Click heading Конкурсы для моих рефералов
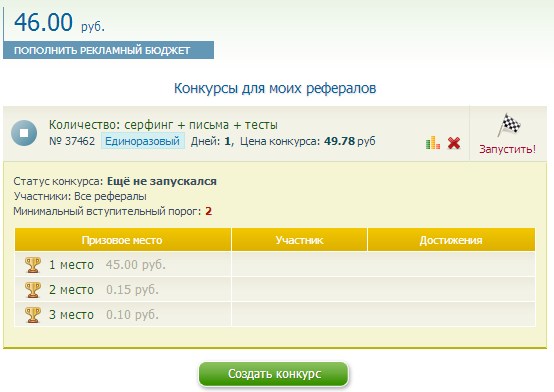This screenshot has height=392, width=554. coord(275,88)
